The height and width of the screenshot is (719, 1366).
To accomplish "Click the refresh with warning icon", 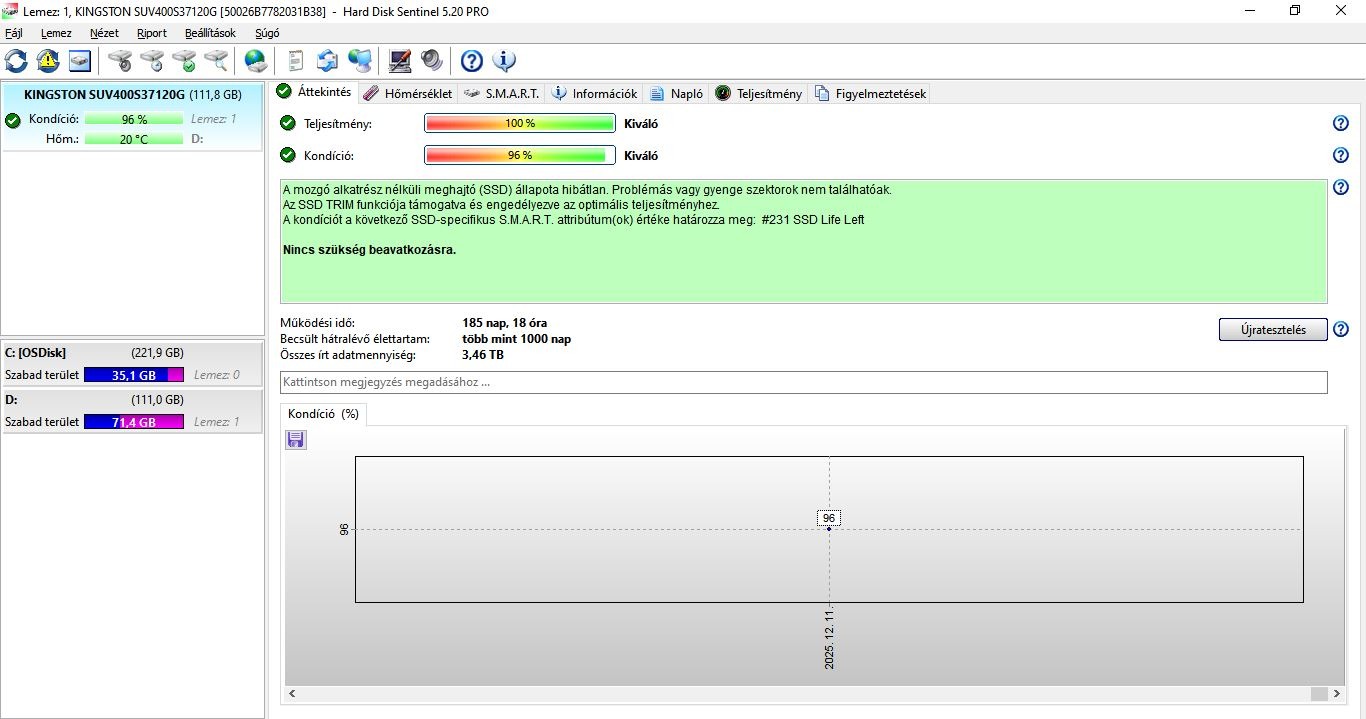I will [48, 61].
